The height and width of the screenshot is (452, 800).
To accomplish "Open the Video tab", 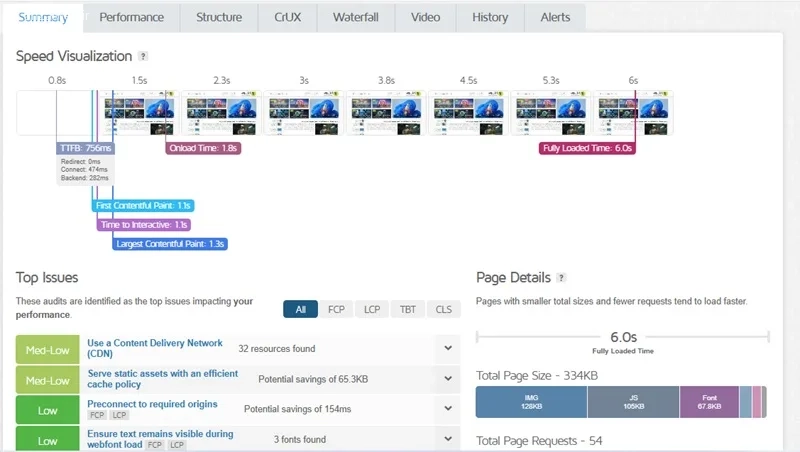I will click(x=426, y=17).
